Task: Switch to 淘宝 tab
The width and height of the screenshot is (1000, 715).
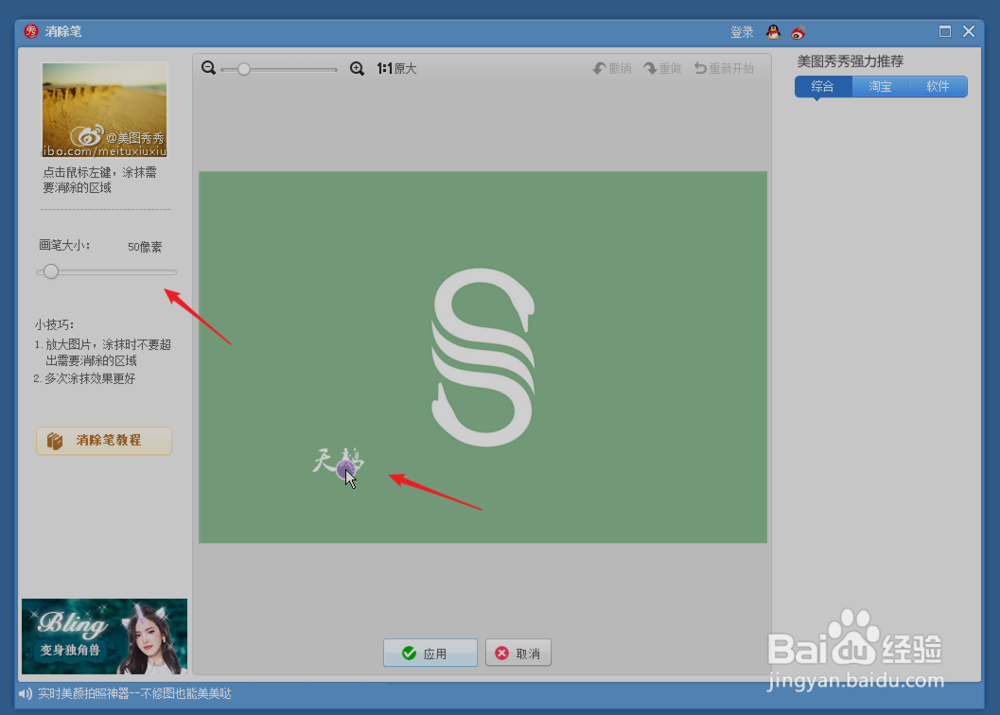Action: pos(880,87)
